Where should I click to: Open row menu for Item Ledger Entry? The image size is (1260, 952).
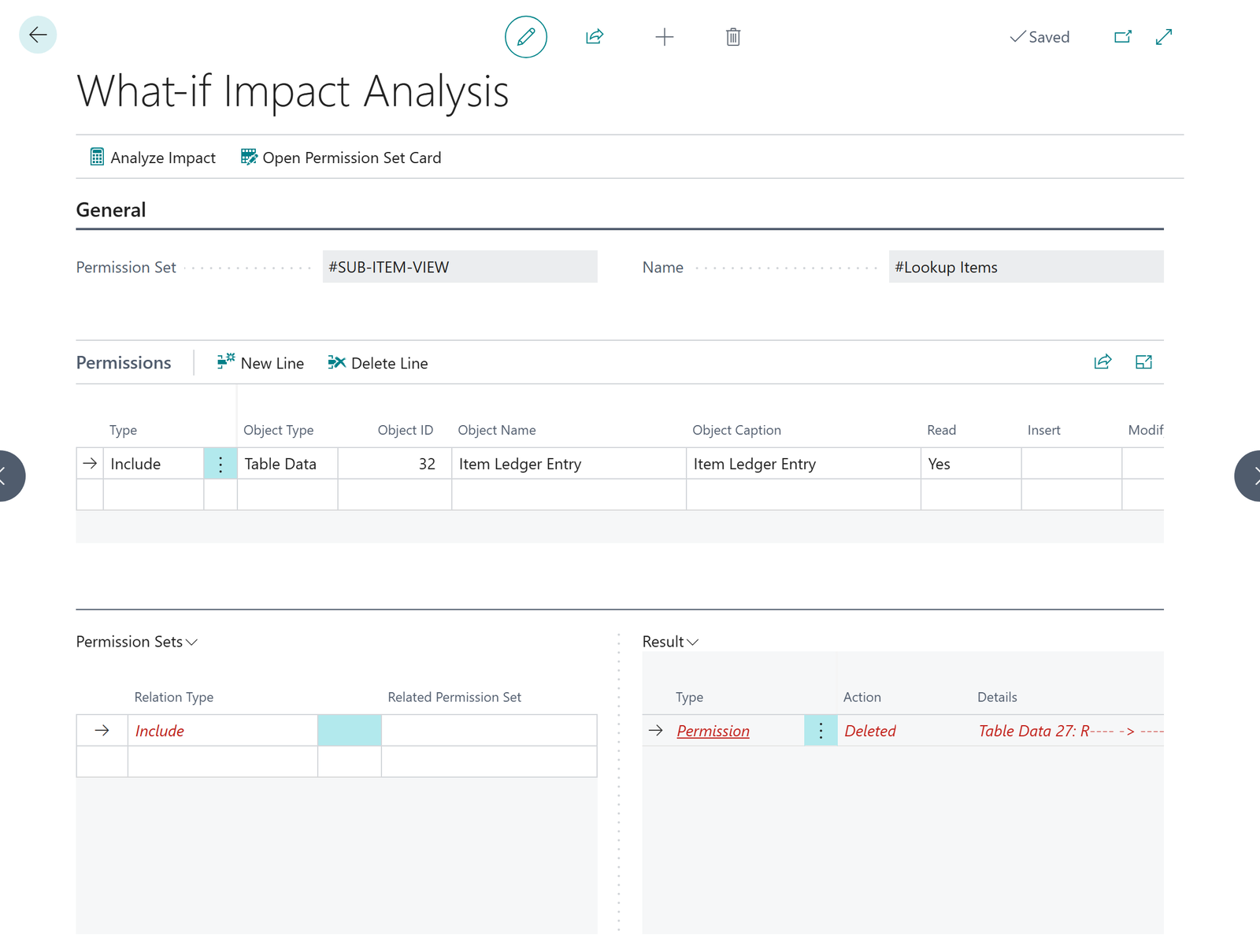220,464
